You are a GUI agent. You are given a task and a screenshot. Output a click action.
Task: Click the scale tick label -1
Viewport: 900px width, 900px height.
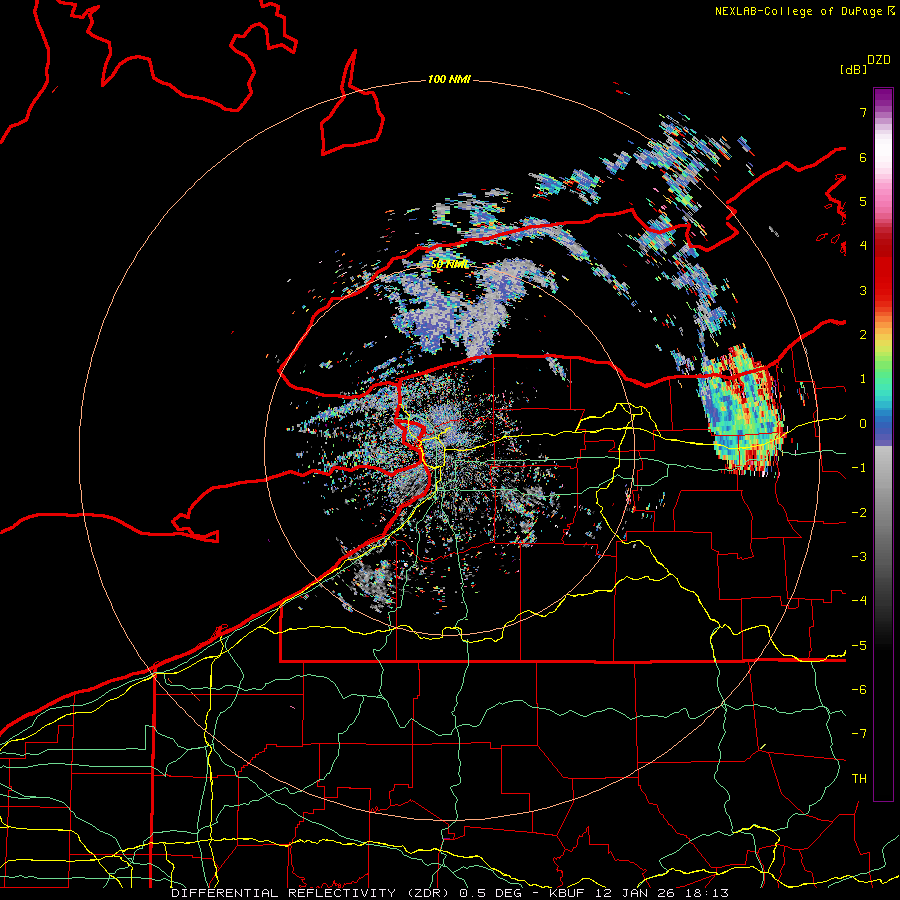tap(859, 468)
